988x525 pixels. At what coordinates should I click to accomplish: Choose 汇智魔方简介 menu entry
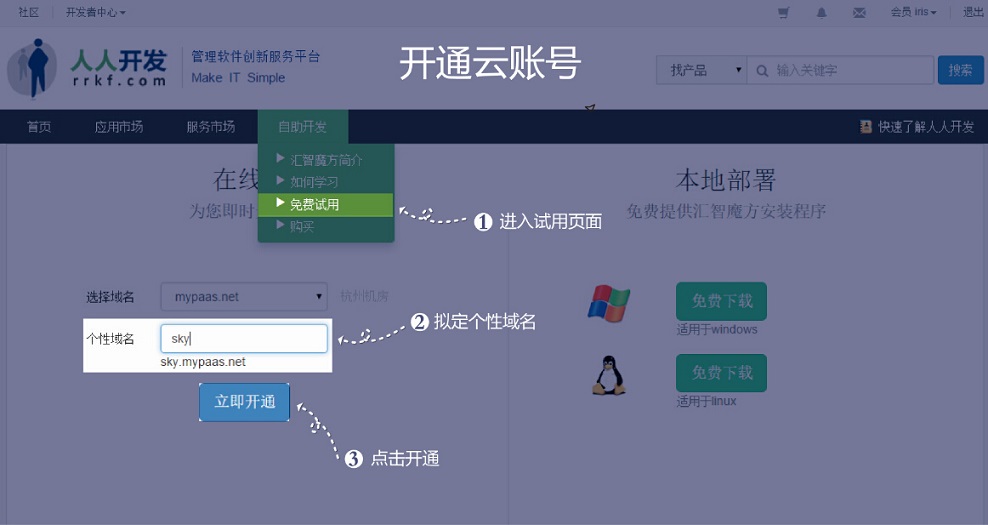[326, 160]
